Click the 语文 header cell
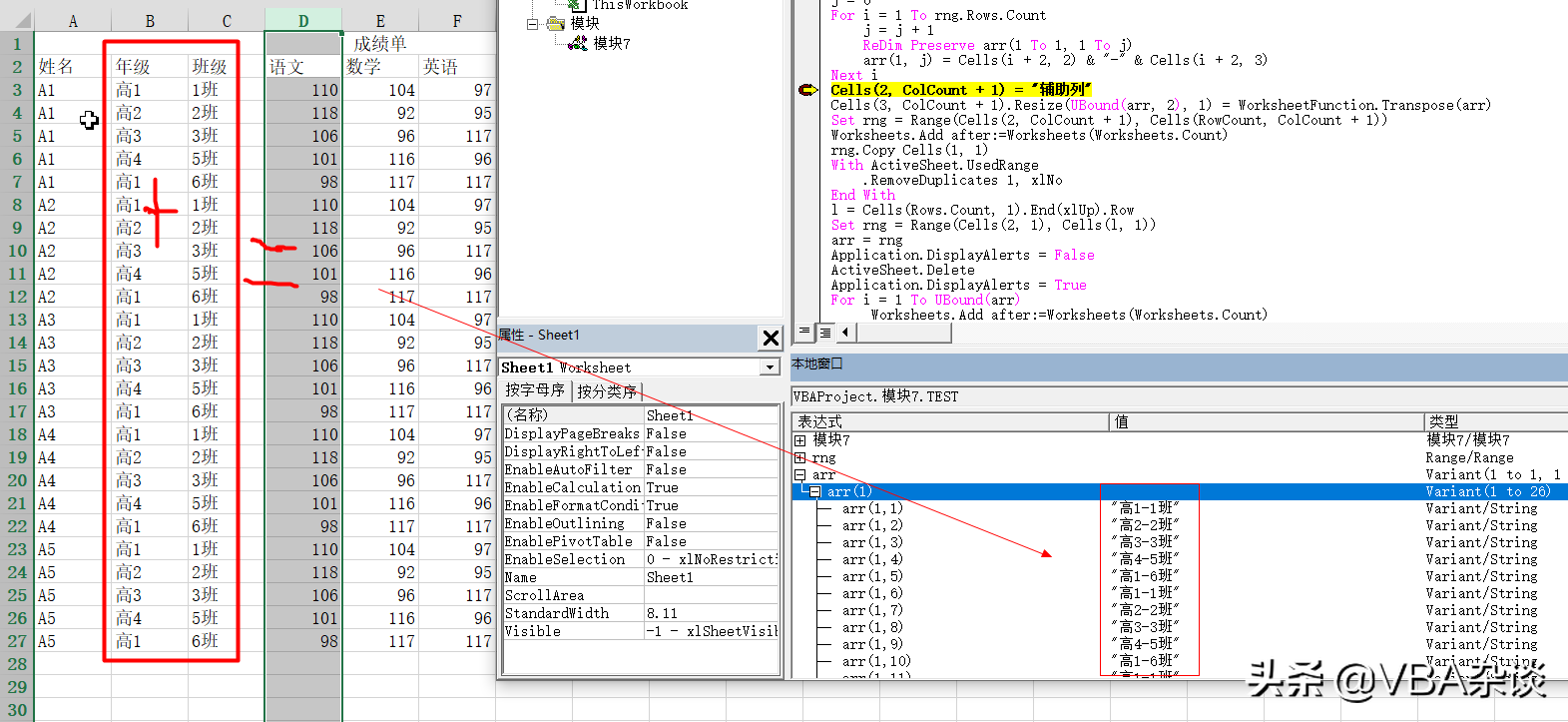Viewport: 1568px width, 722px height. [x=303, y=67]
